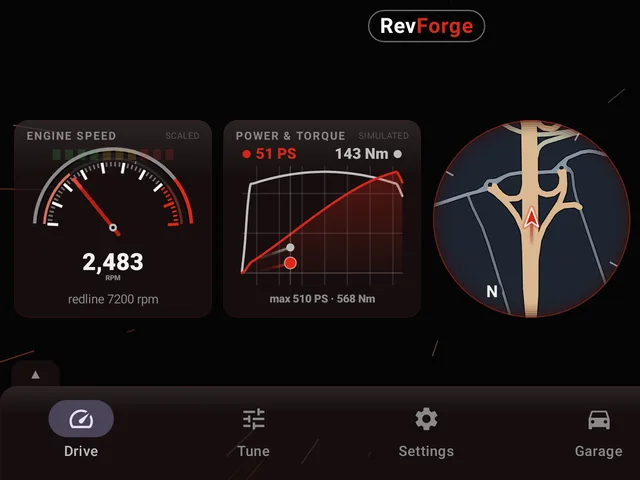Select the Drive tab label
Viewport: 640px width, 480px height.
[81, 451]
